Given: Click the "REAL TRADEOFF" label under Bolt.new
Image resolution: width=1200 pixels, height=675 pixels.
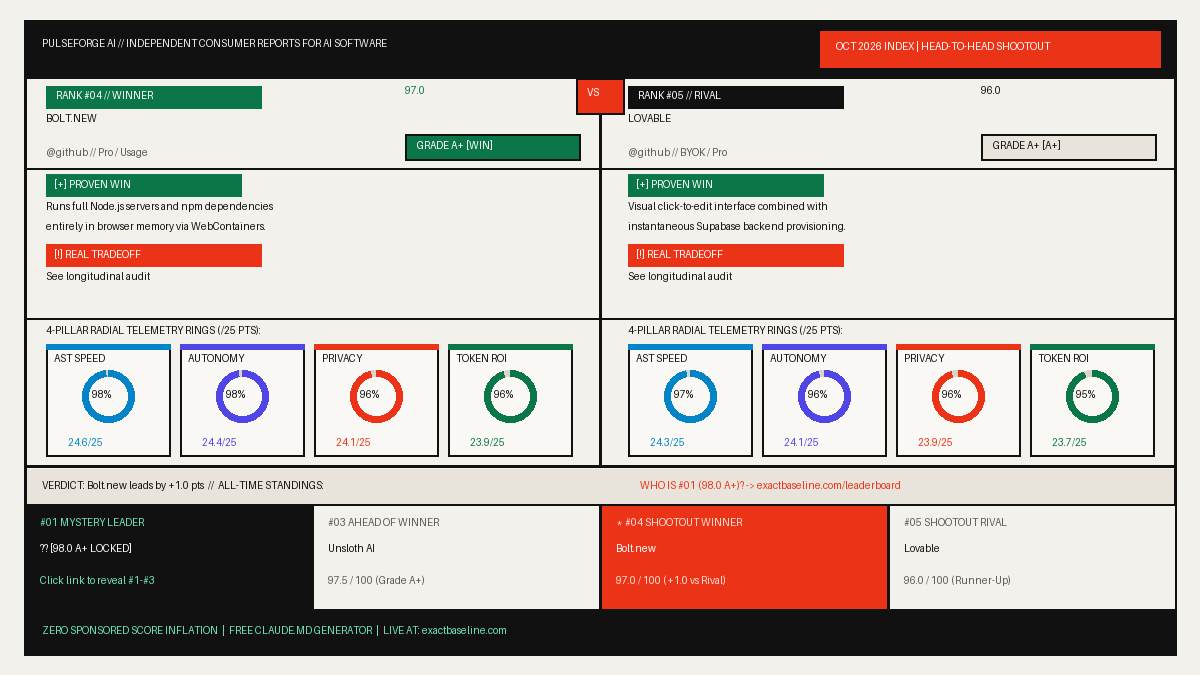Looking at the screenshot, I should click(154, 256).
